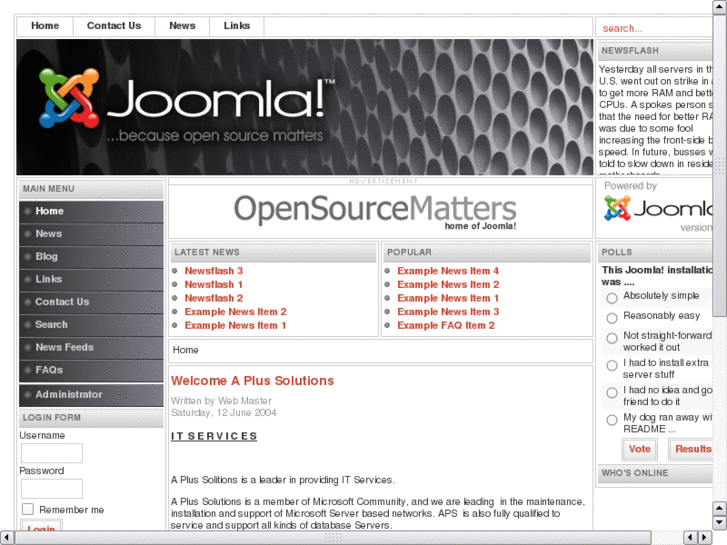727x545 pixels.
Task: View poll Results button
Action: (691, 449)
